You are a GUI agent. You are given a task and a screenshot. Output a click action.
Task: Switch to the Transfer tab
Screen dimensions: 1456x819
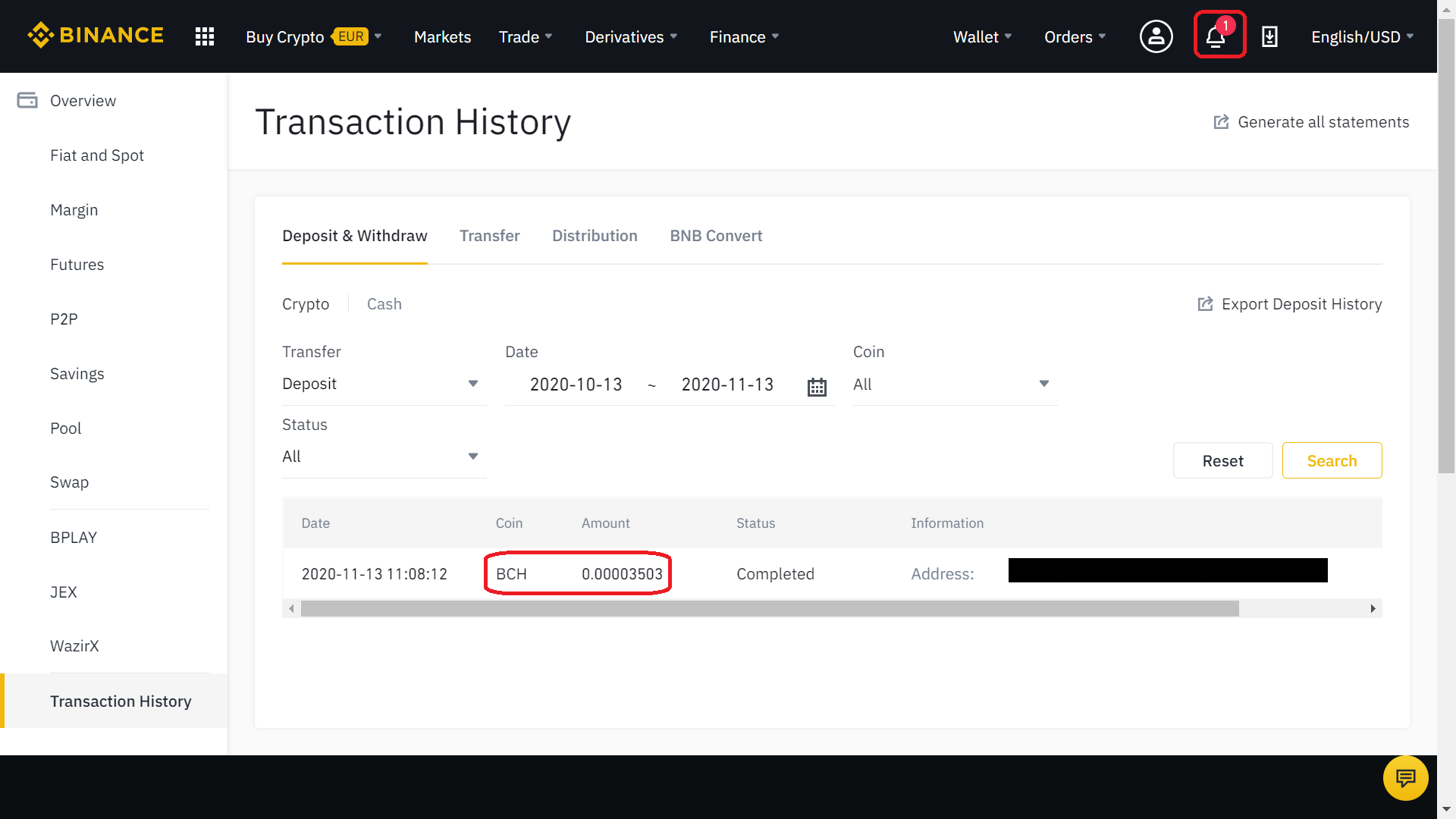(x=490, y=236)
